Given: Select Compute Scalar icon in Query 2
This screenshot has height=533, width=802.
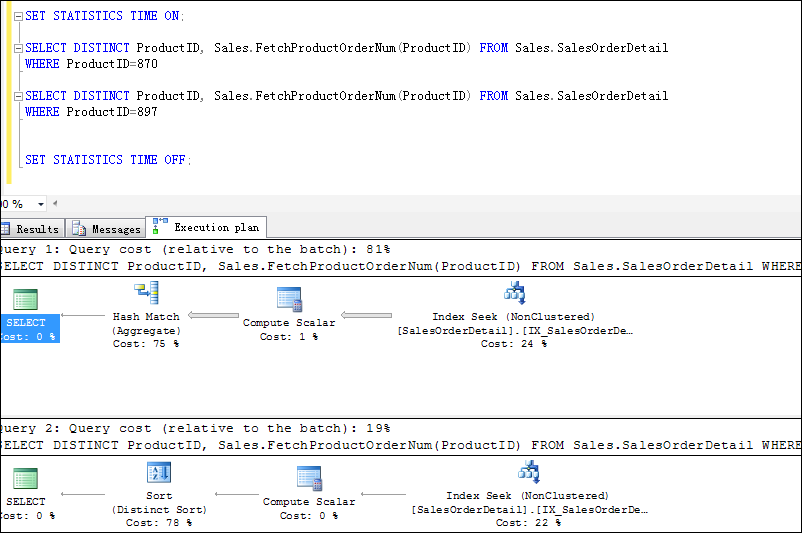Looking at the screenshot, I should click(309, 478).
